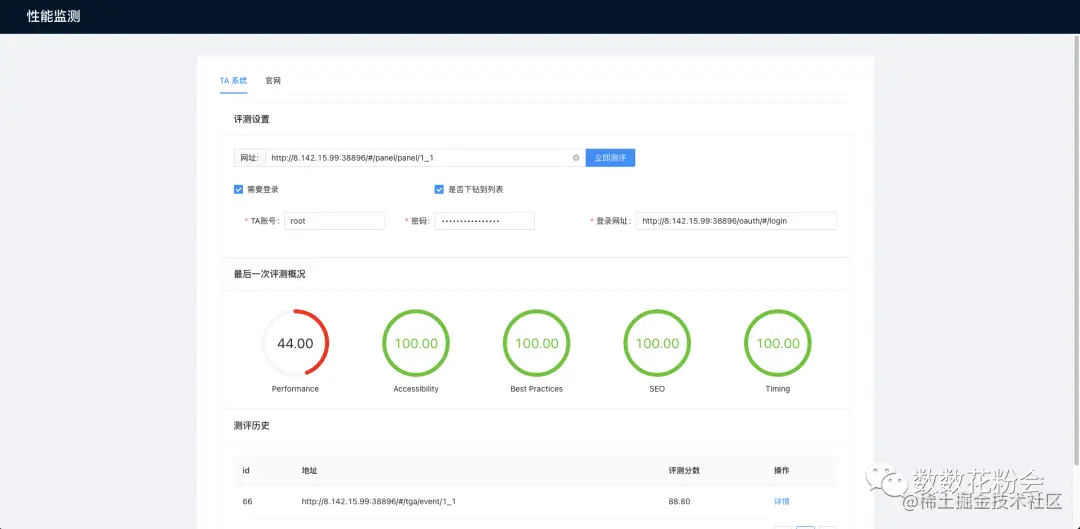Click the 性能监测 header title
1080x529 pixels.
point(54,17)
